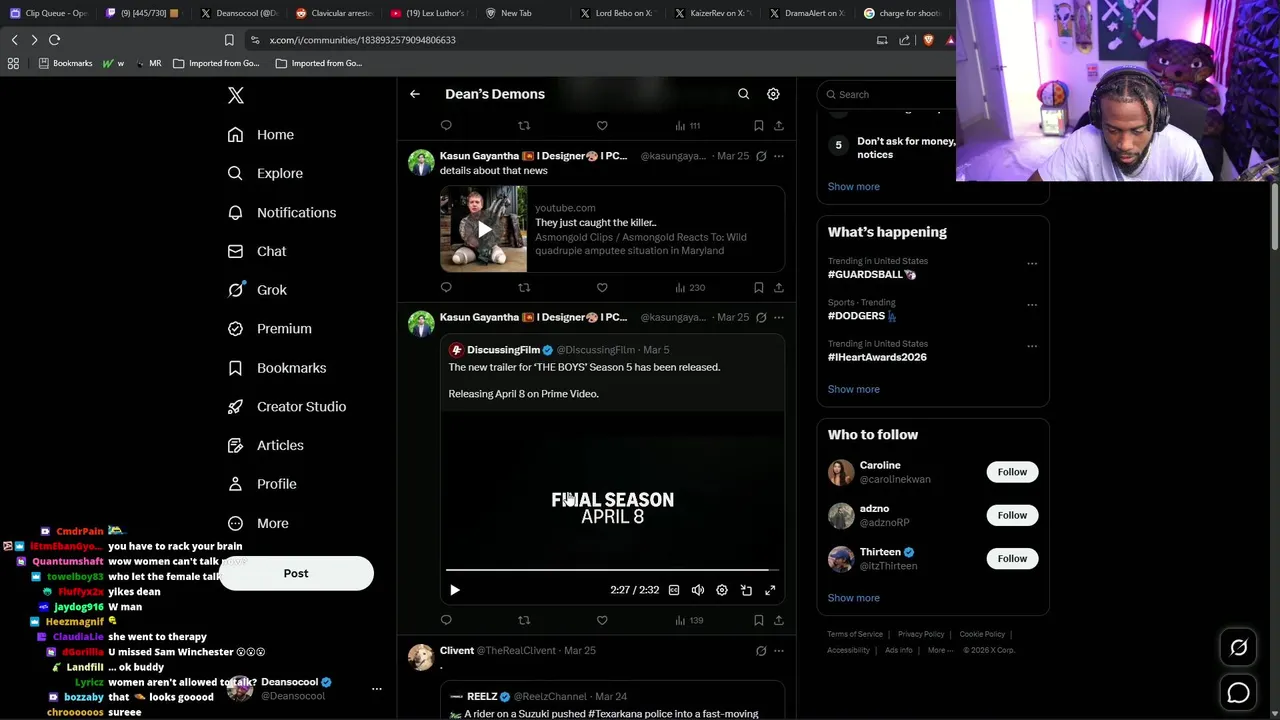1280x720 pixels.
Task: Click the X logo in sidebar
Action: coord(236,95)
